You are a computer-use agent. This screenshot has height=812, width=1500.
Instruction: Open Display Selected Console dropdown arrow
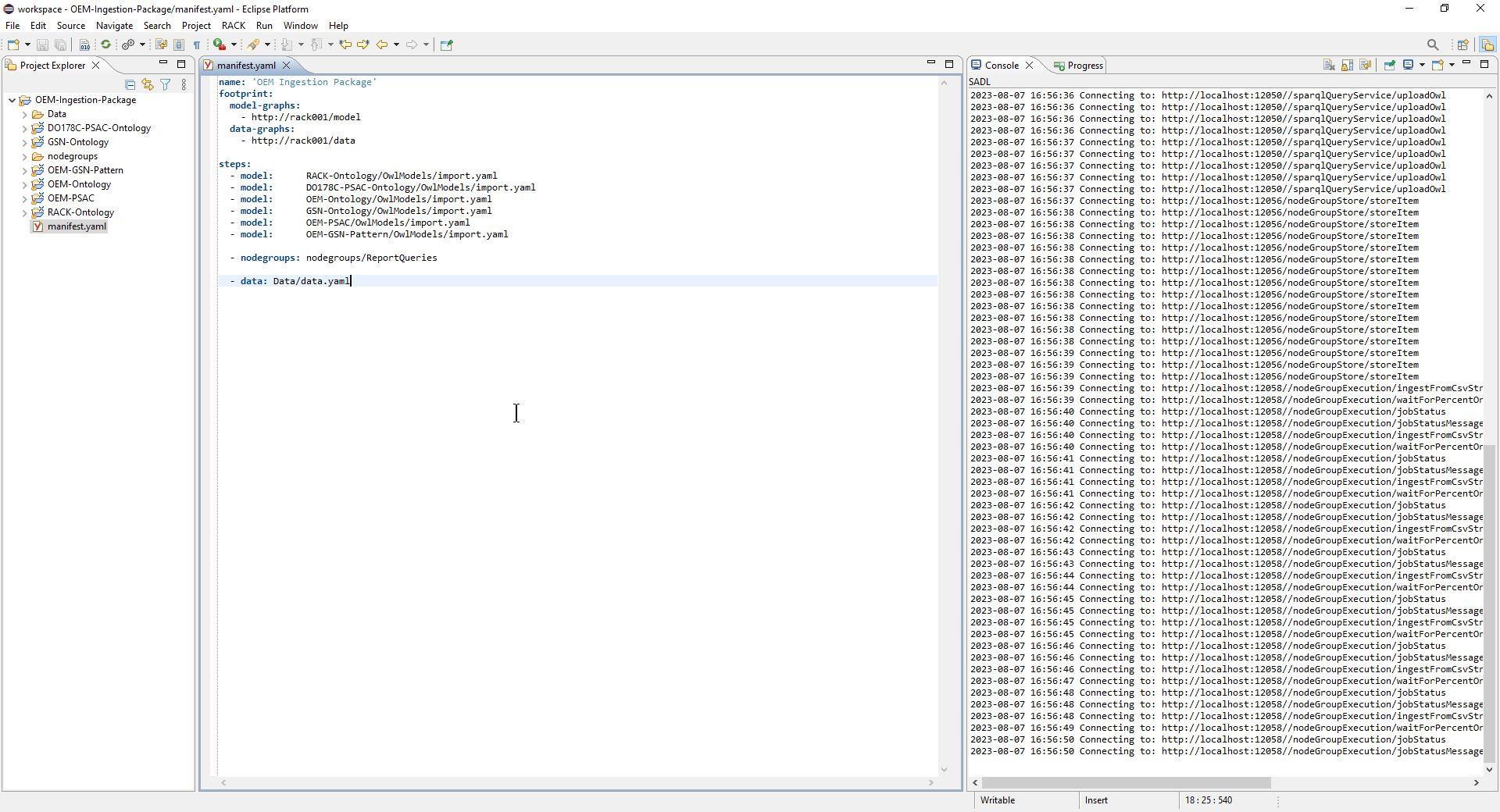coord(1422,65)
